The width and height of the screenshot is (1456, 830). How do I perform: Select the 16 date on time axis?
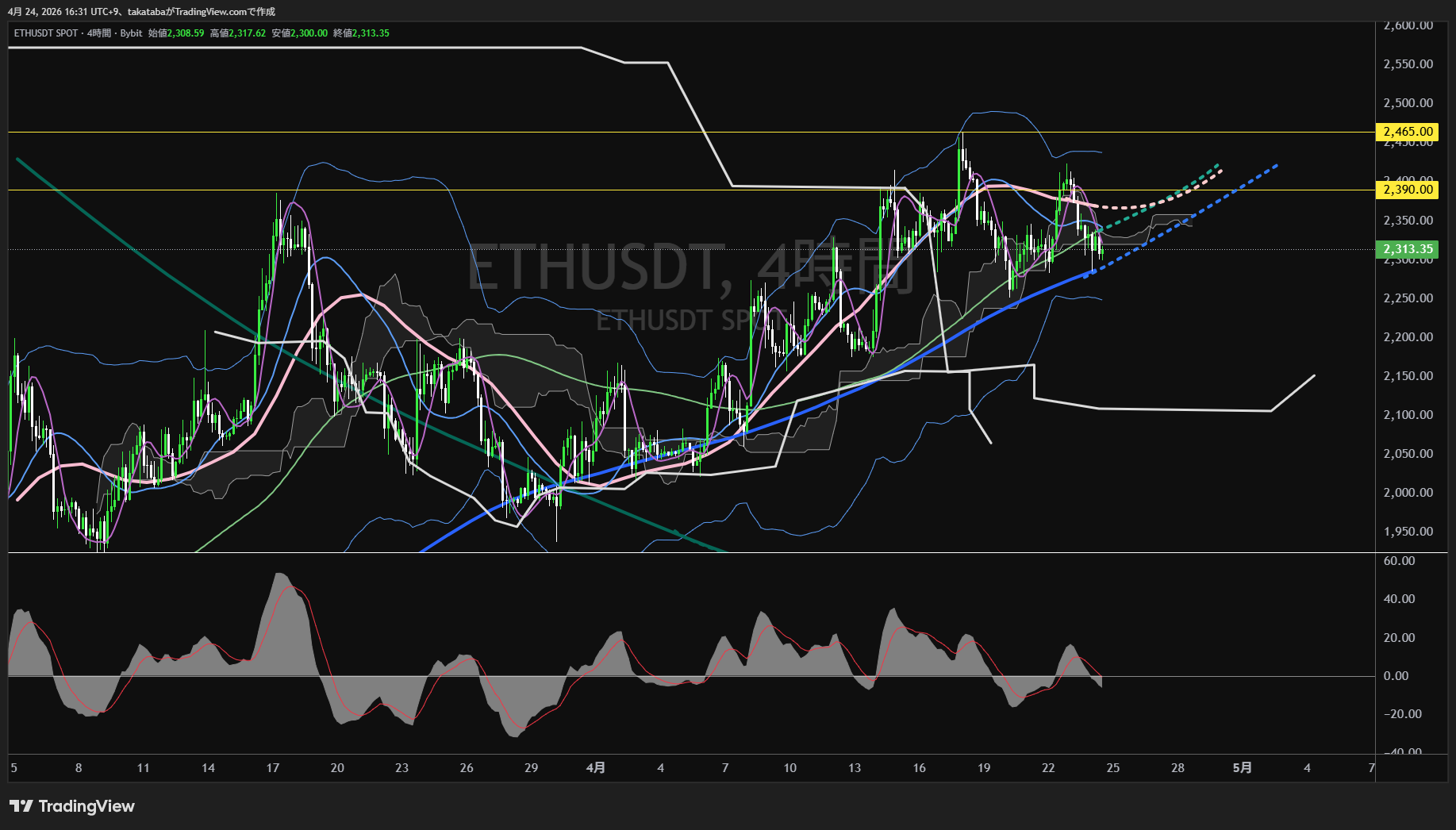pos(919,768)
